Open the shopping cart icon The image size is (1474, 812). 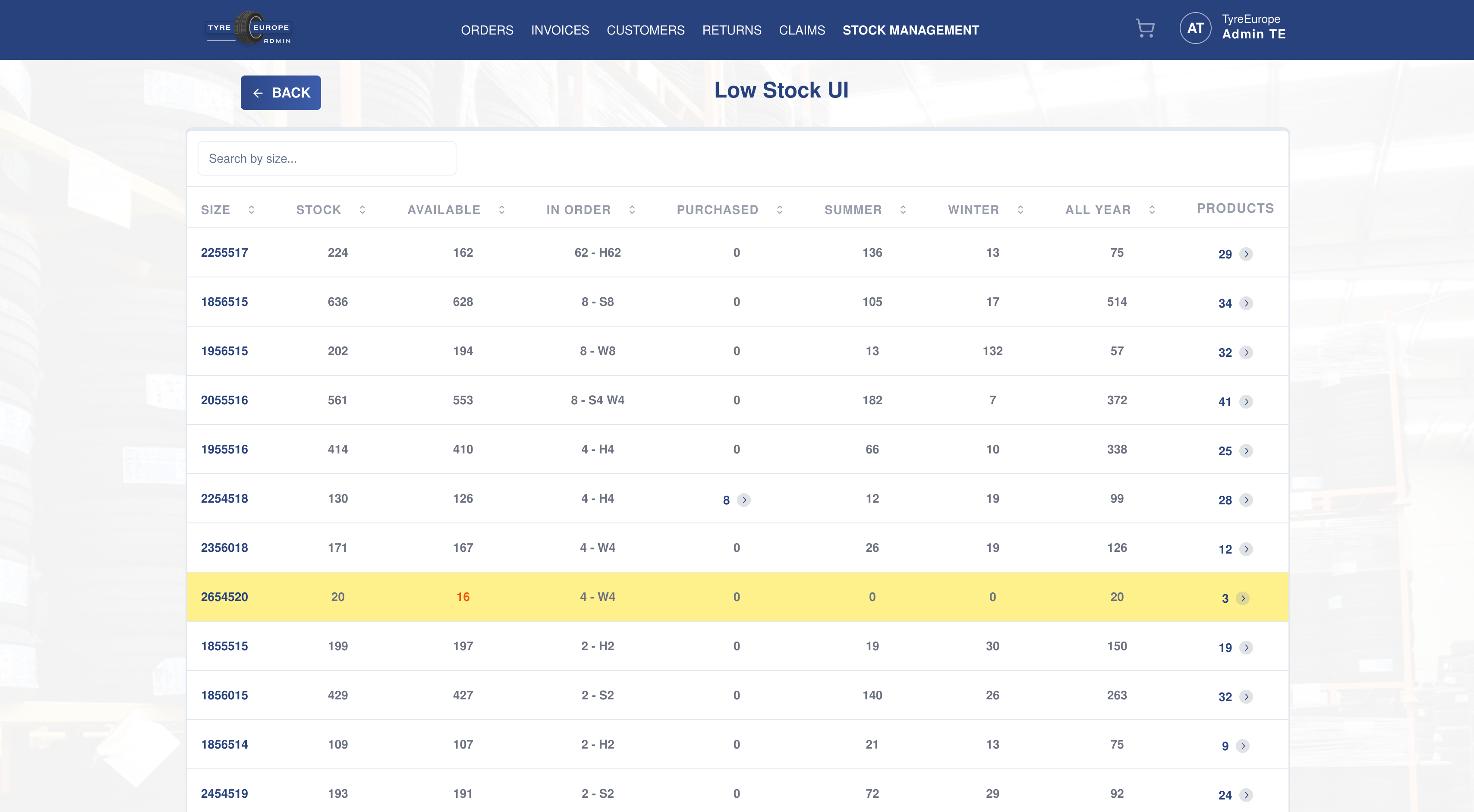(x=1145, y=28)
